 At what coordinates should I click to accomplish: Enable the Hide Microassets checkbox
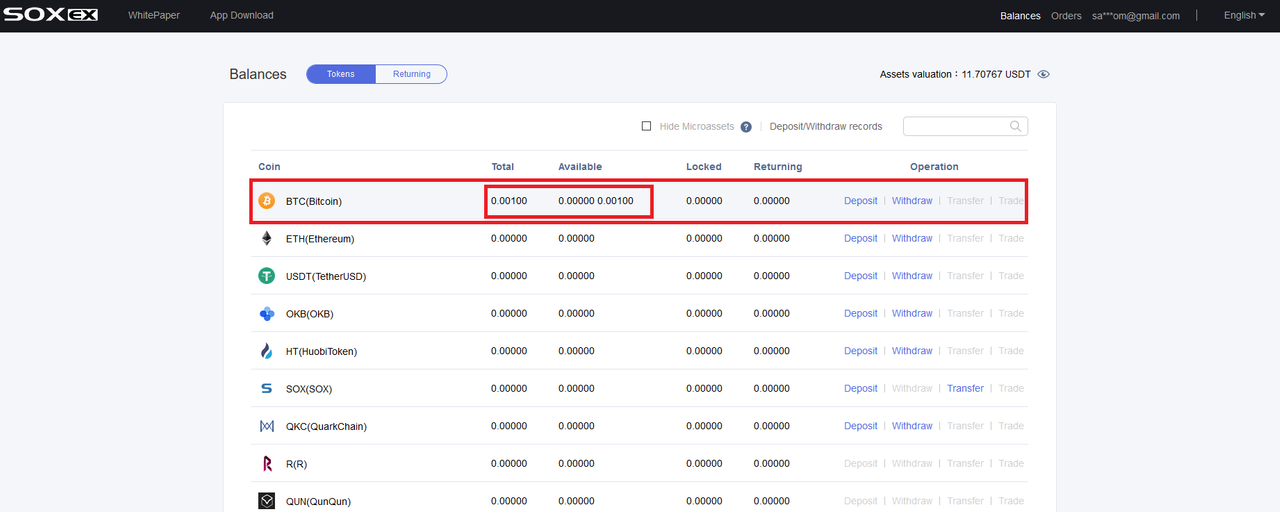pyautogui.click(x=647, y=126)
